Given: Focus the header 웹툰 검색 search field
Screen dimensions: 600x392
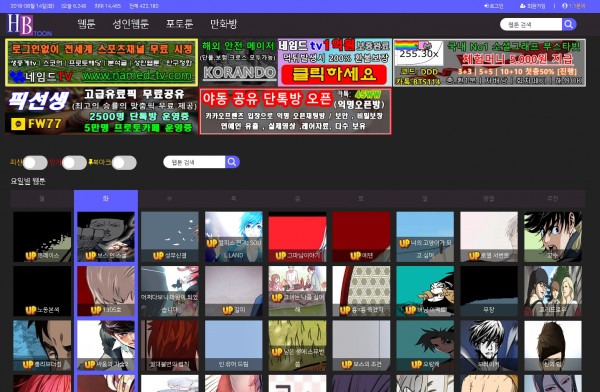Looking at the screenshot, I should point(531,24).
